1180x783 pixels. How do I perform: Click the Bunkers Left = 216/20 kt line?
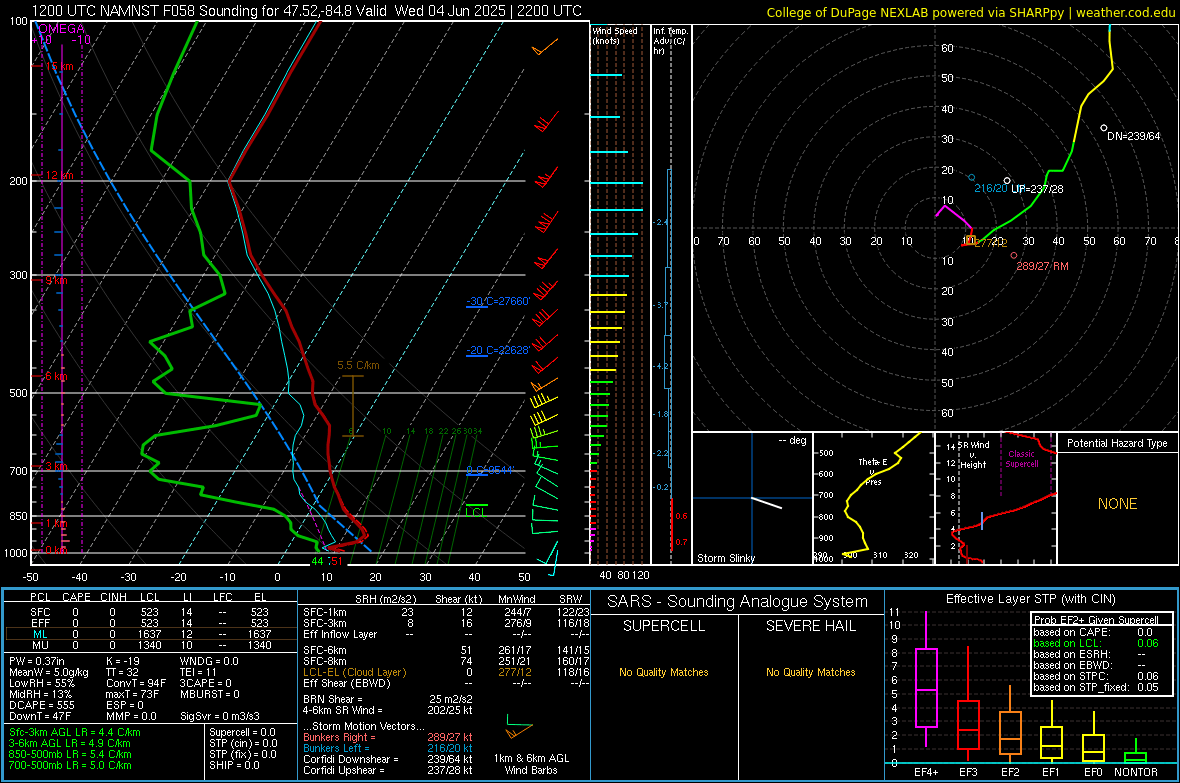click(x=387, y=748)
